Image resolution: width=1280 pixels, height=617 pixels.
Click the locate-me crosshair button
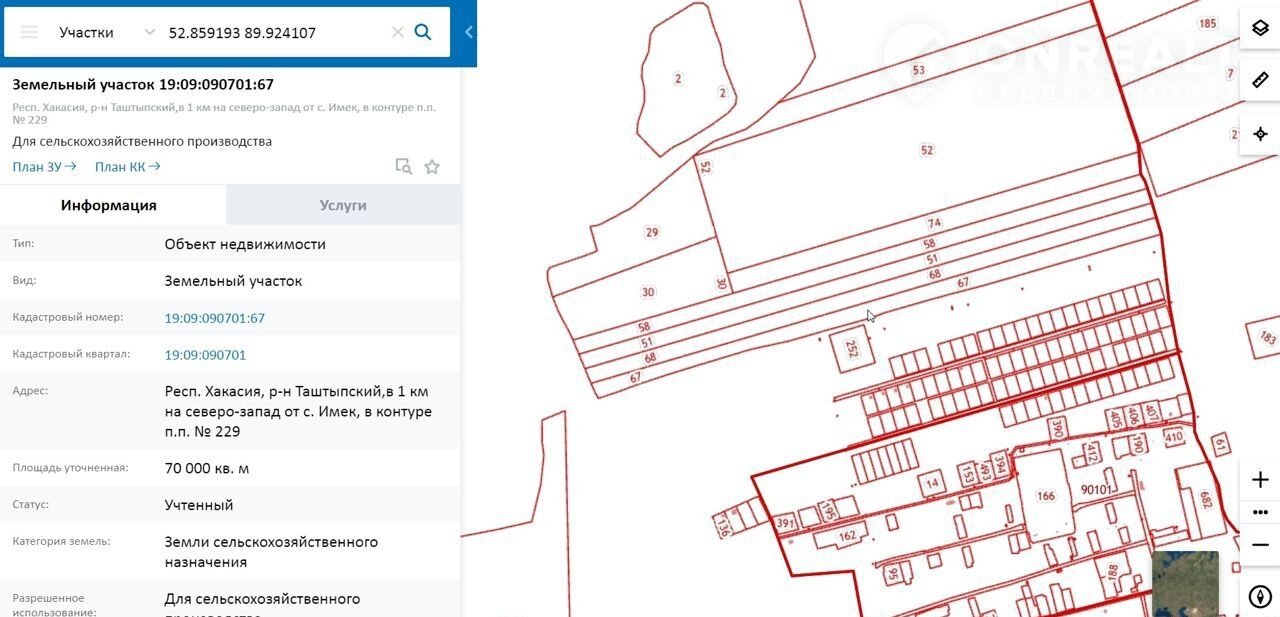coord(1260,134)
